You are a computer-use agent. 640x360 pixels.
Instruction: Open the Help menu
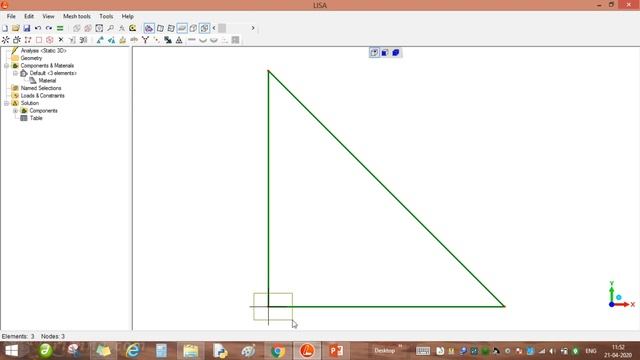coord(127,16)
